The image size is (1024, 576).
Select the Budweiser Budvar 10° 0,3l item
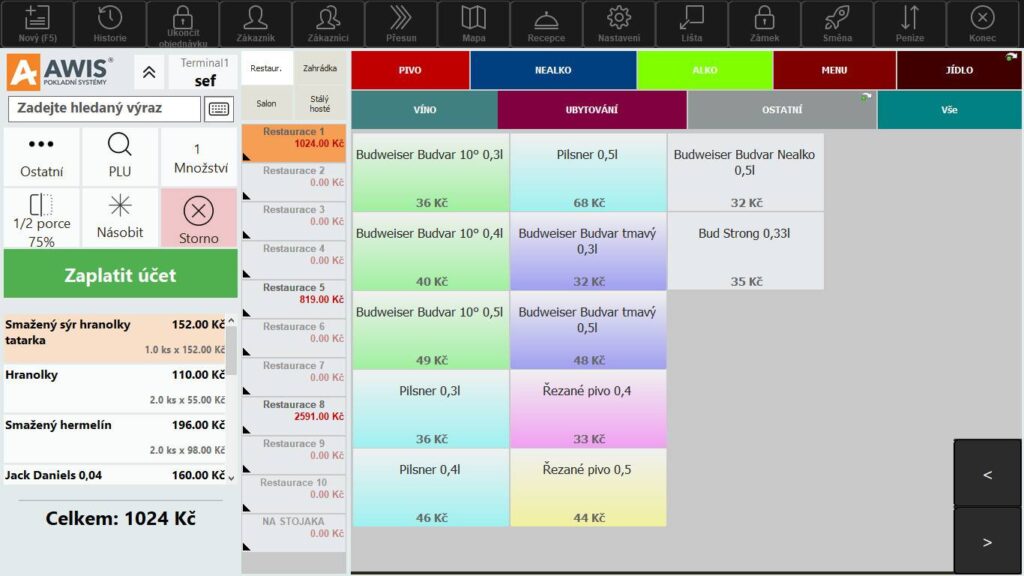coord(430,172)
